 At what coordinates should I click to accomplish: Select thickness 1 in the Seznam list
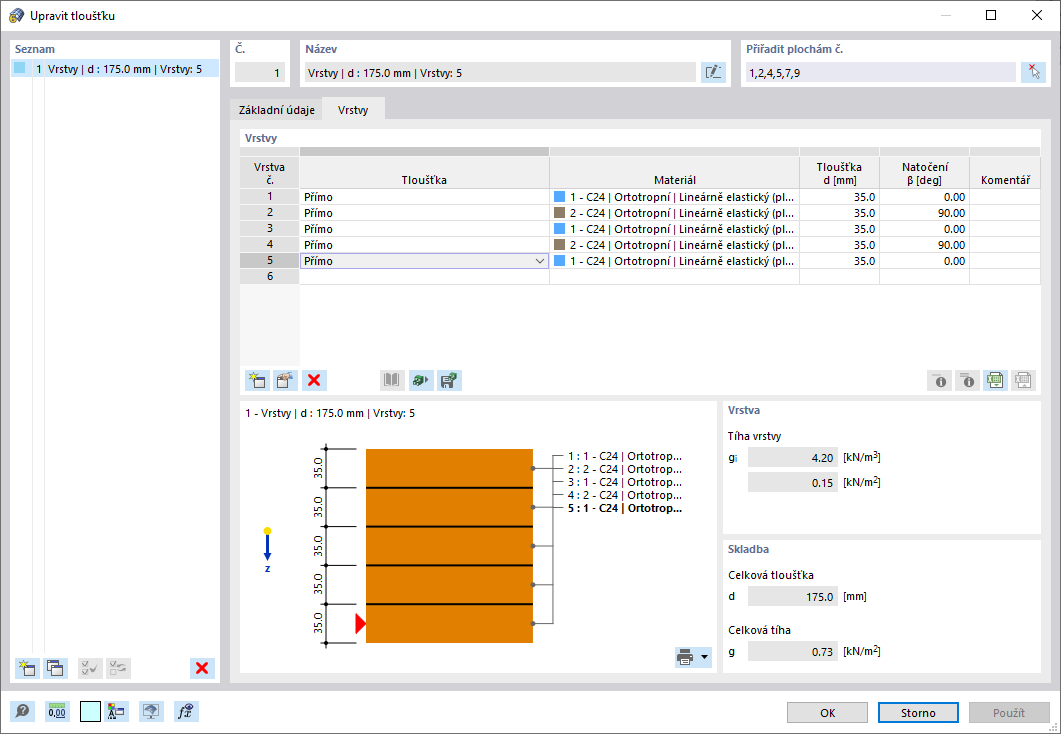pyautogui.click(x=115, y=68)
